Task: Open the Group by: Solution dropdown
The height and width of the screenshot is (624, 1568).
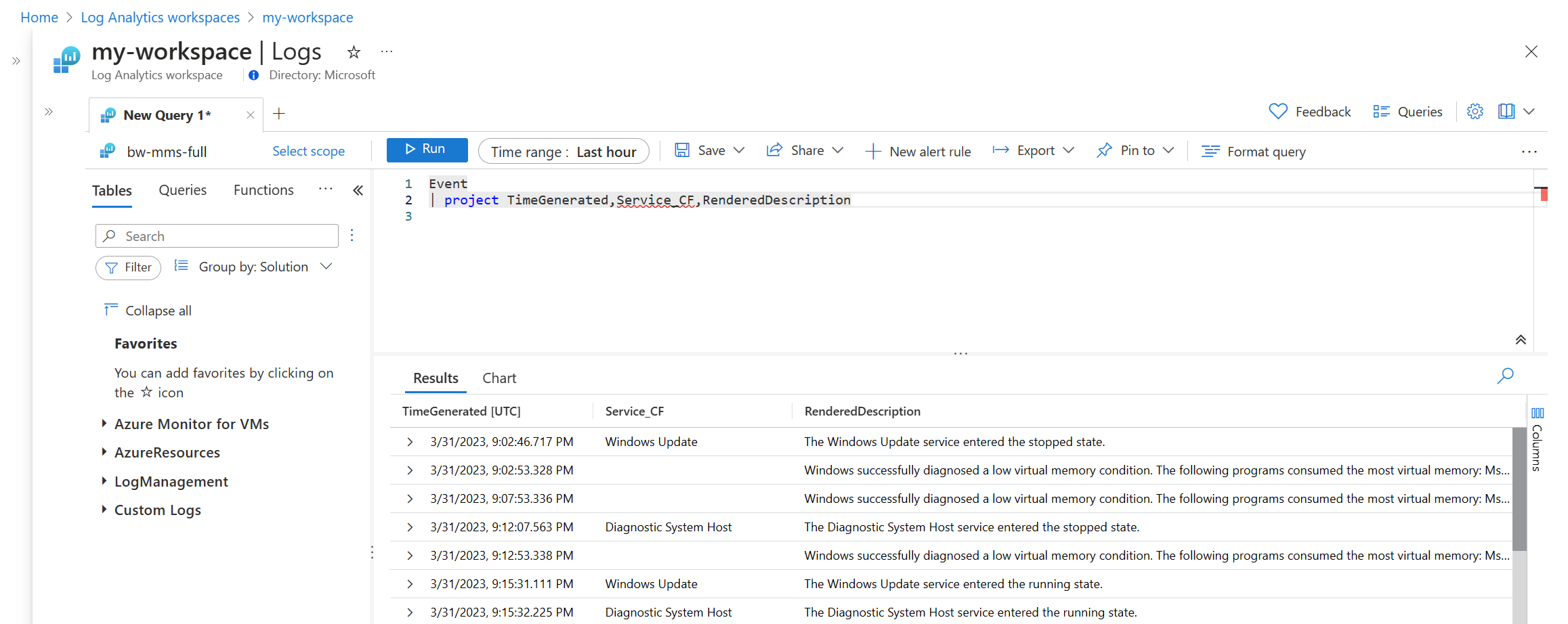Action: (x=254, y=267)
